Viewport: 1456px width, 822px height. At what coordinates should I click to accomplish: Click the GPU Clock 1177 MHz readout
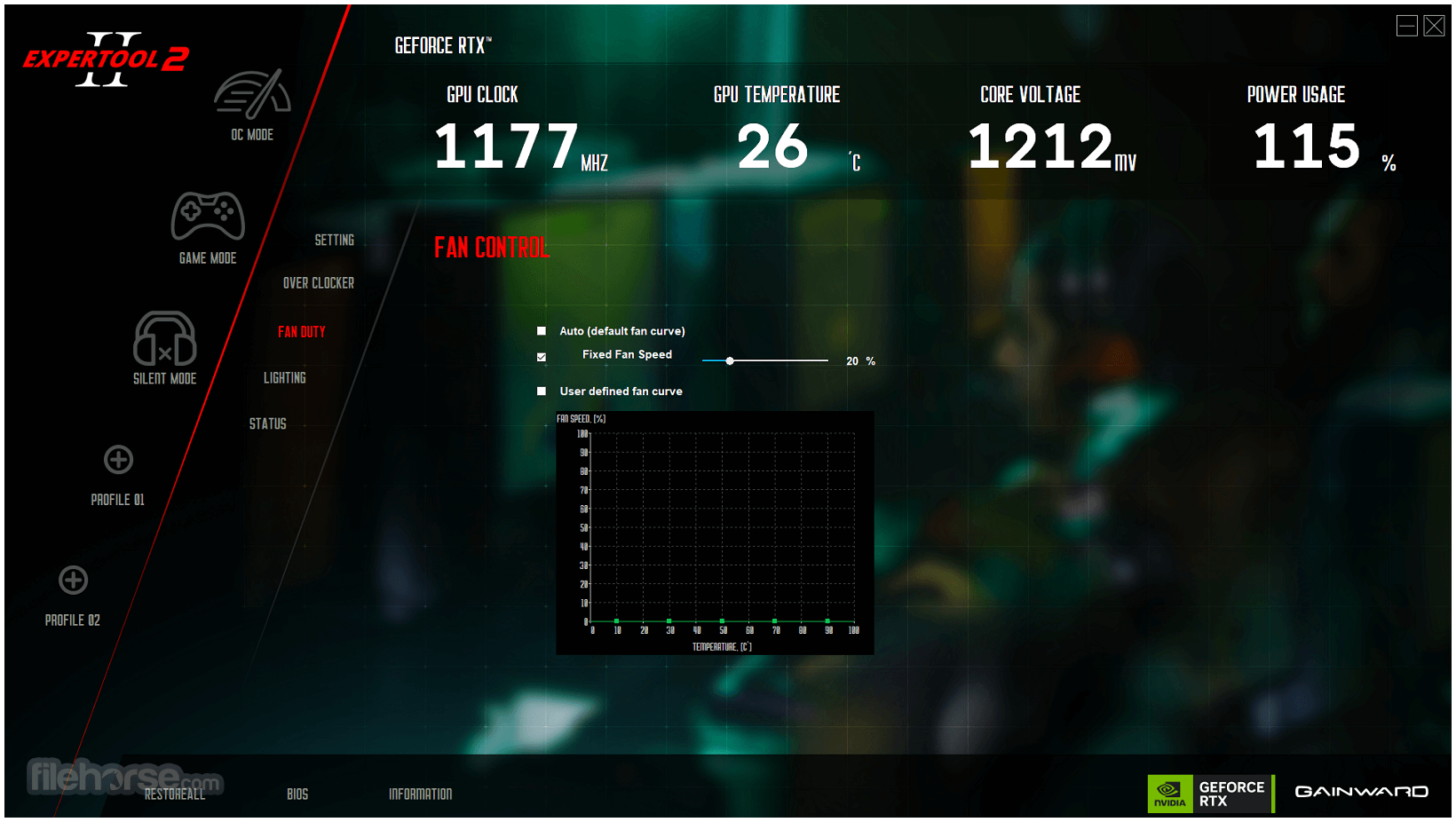(521, 147)
